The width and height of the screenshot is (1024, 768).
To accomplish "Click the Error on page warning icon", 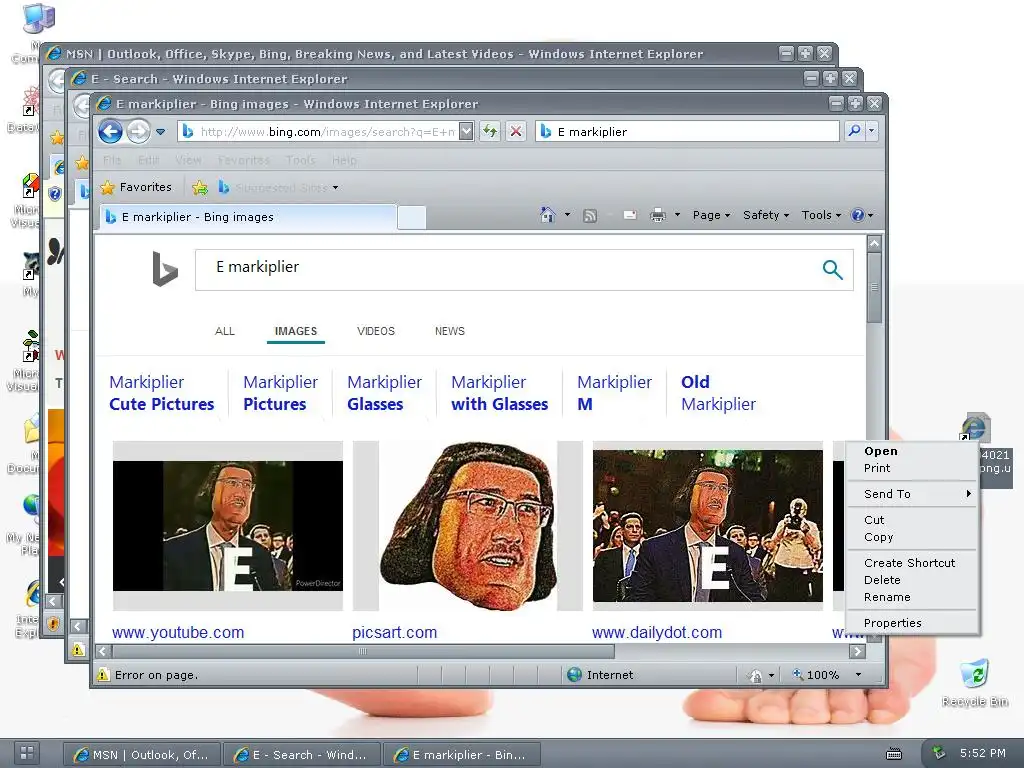I will [x=103, y=675].
